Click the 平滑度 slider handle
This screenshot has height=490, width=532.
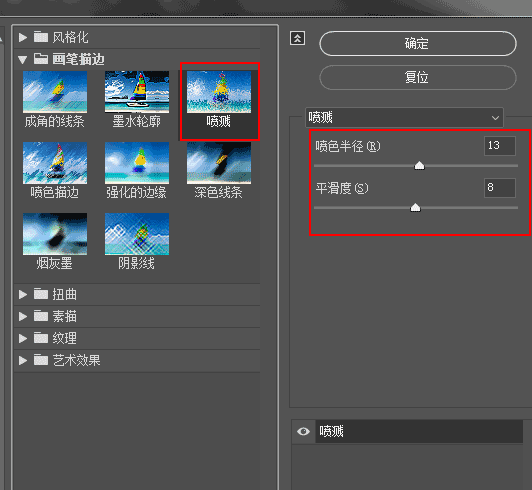[415, 207]
